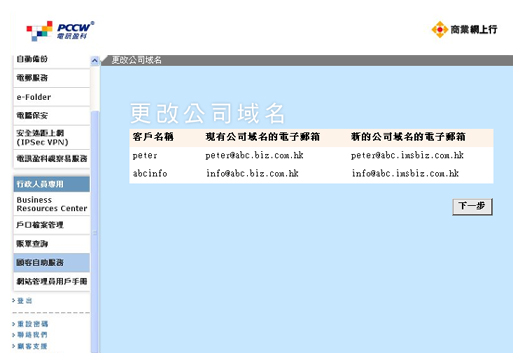Open the 電郵服務 menu item

coord(52,78)
